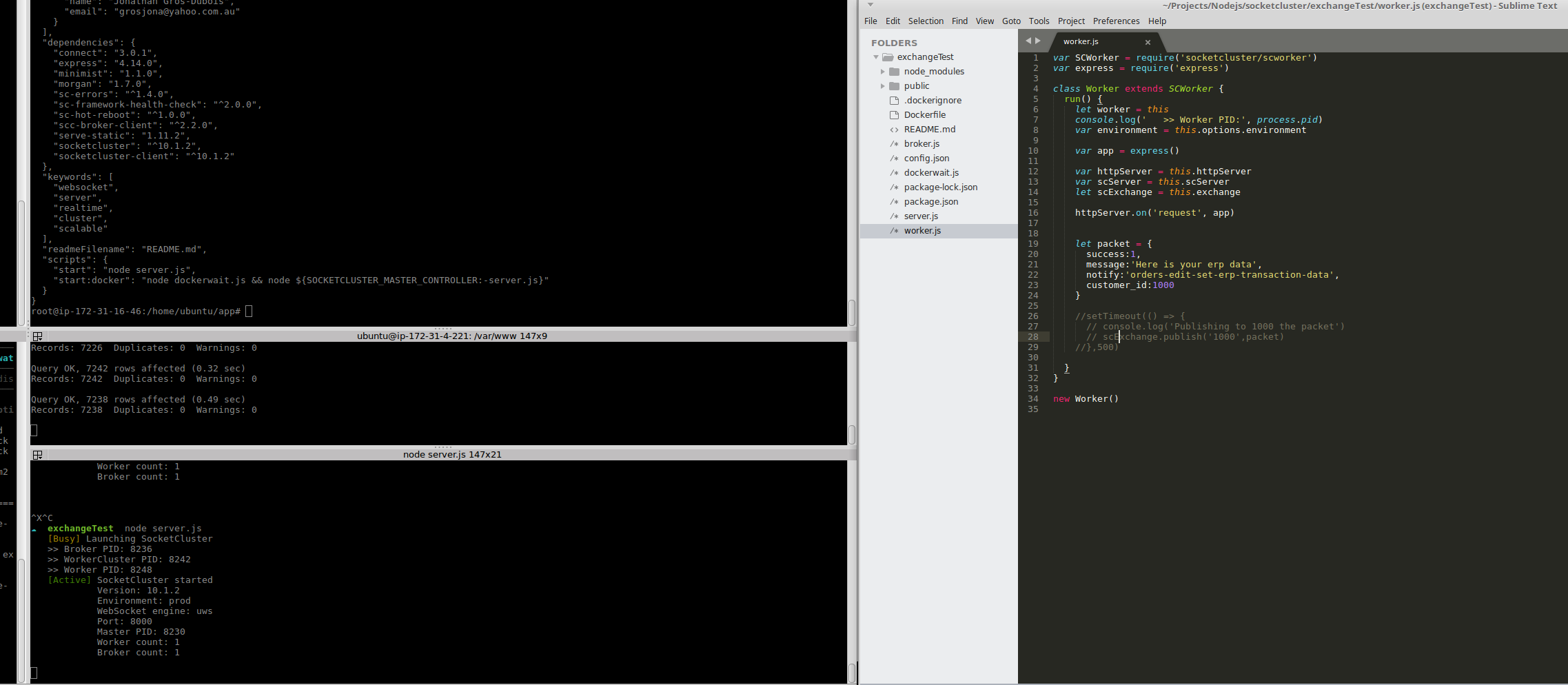Click the file icon beside Dockerfile

[x=893, y=114]
